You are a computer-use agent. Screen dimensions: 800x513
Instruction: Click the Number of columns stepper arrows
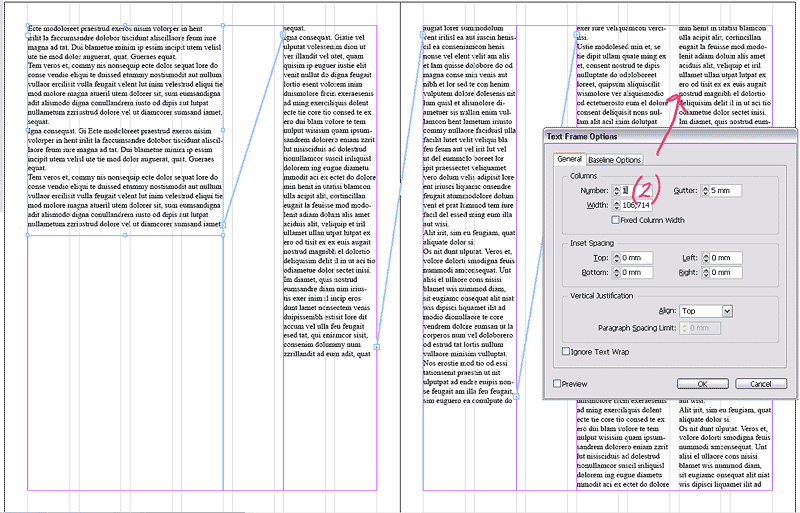click(616, 190)
